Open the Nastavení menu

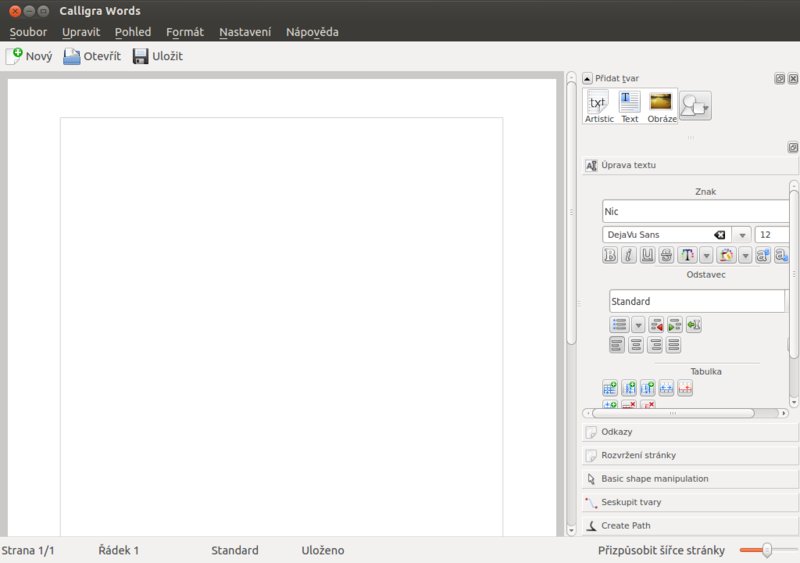245,31
